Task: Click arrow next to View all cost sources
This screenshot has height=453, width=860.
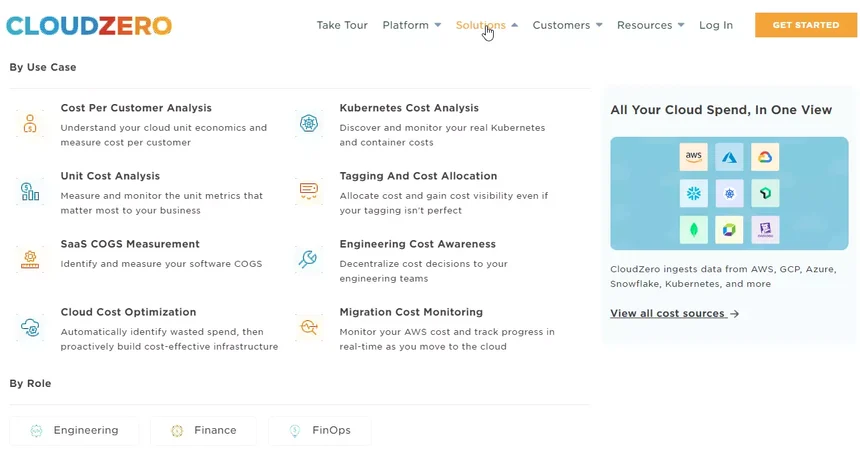Action: pyautogui.click(x=735, y=314)
